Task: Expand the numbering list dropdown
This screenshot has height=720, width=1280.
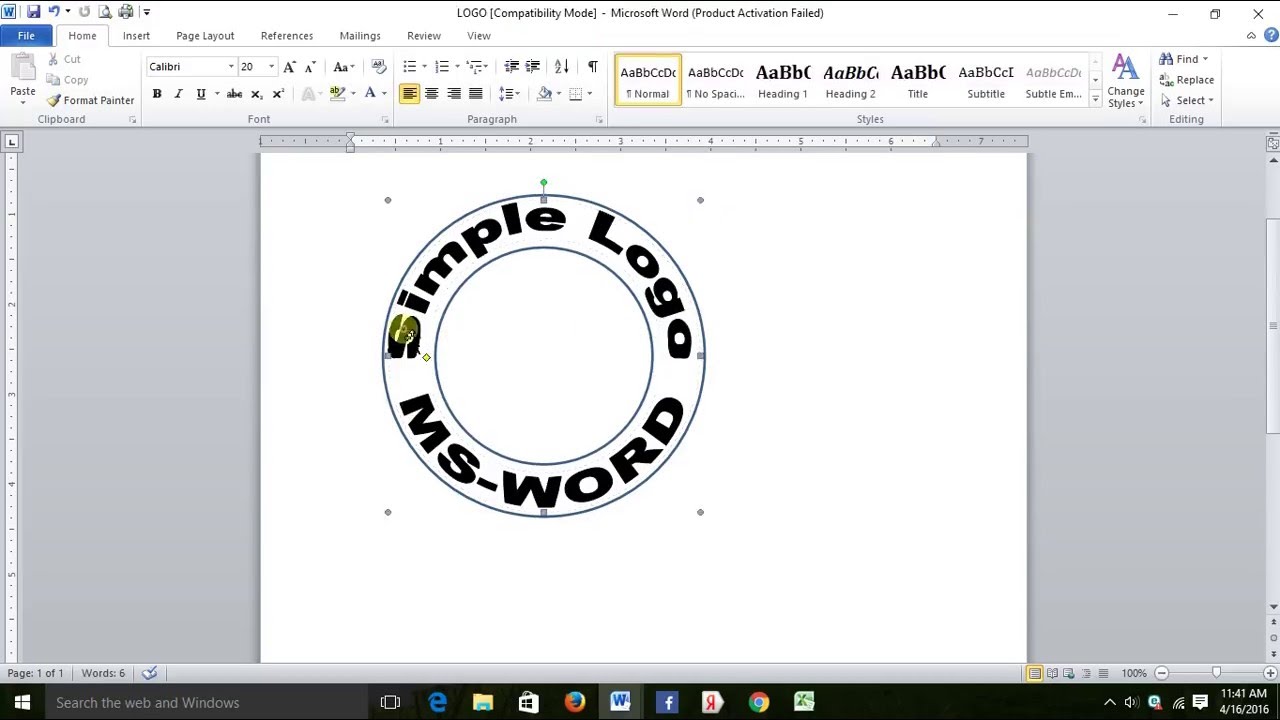Action: pos(457,67)
